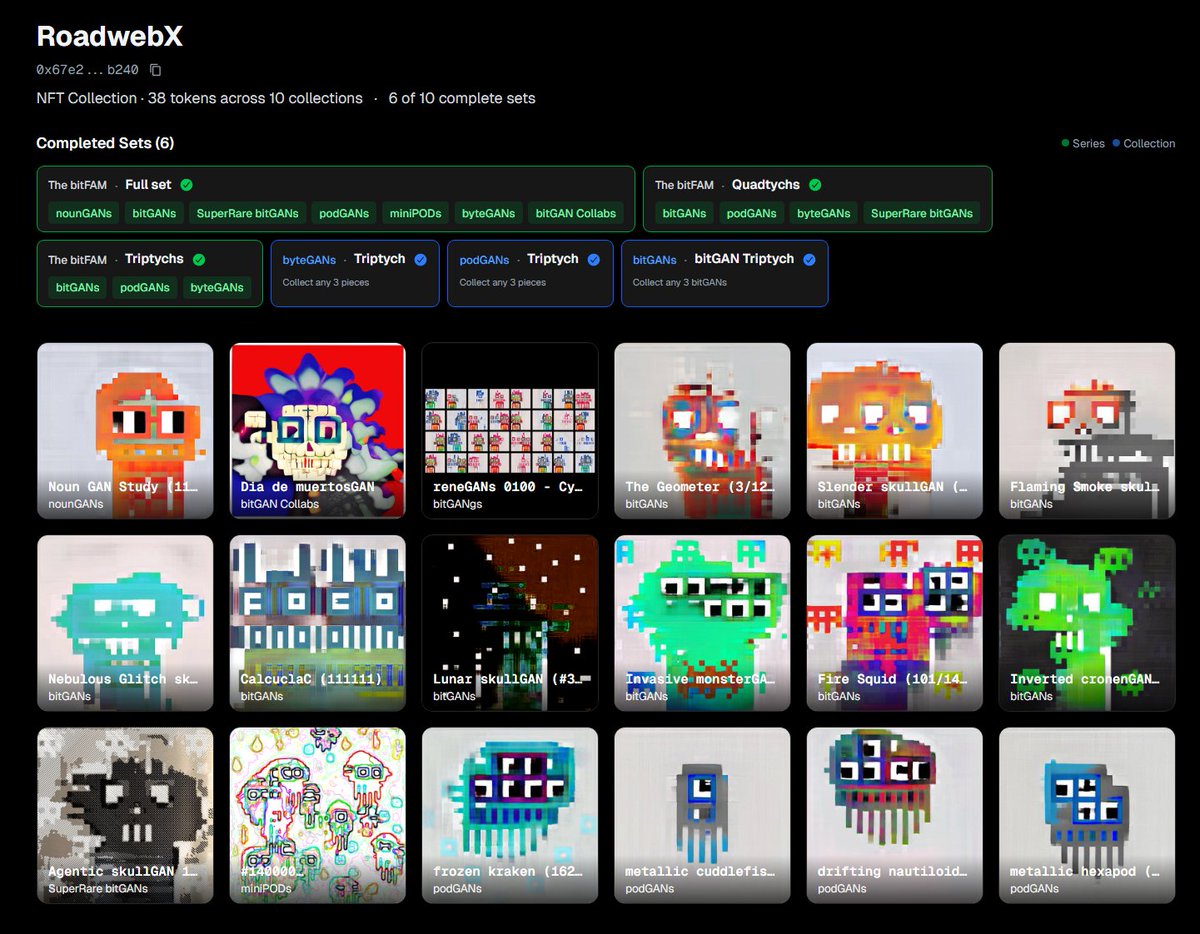Click the wallet address 0x67e2...b240
Image resolution: width=1200 pixels, height=934 pixels.
pyautogui.click(x=89, y=70)
